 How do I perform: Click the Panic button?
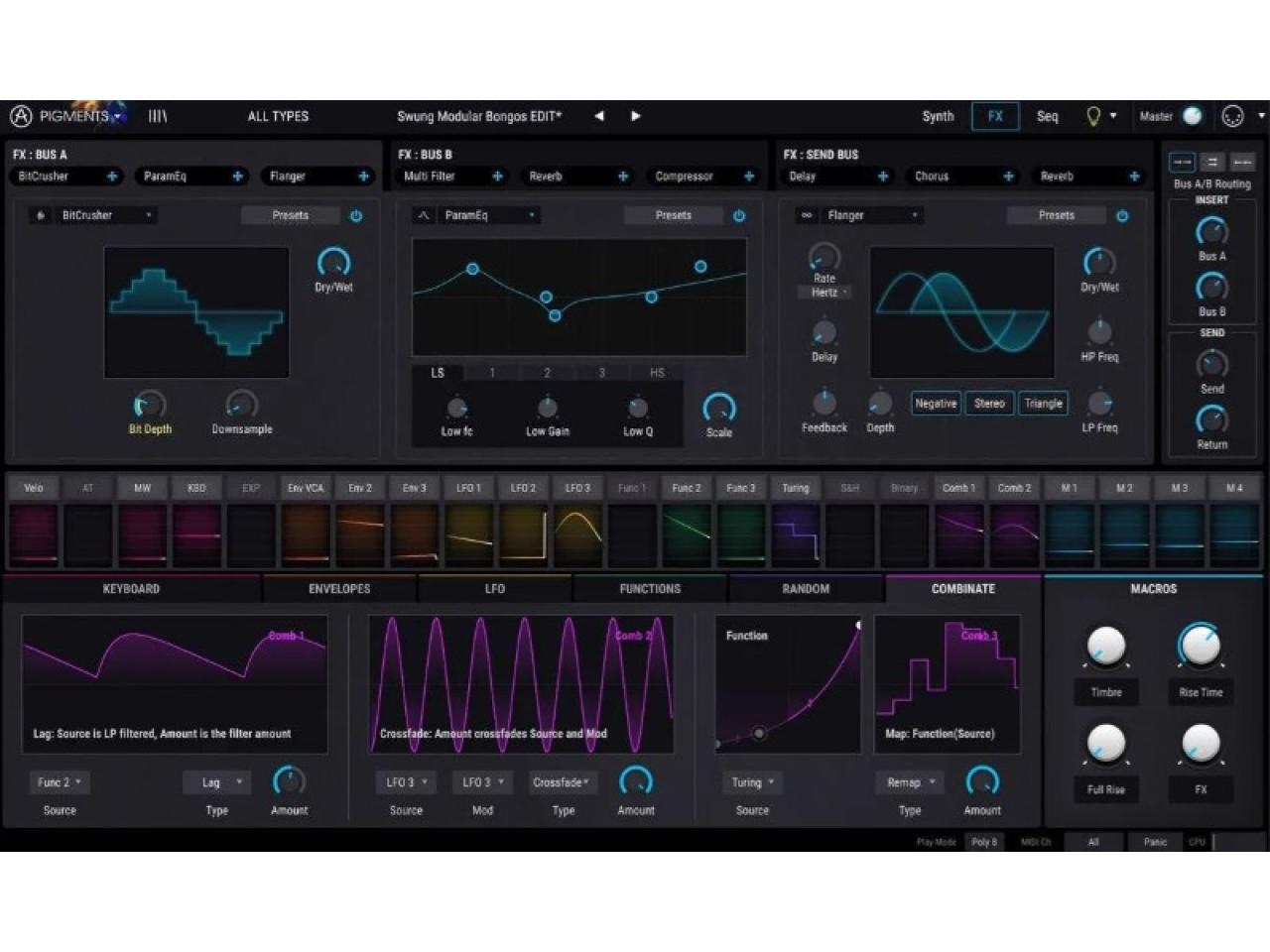(x=1155, y=842)
